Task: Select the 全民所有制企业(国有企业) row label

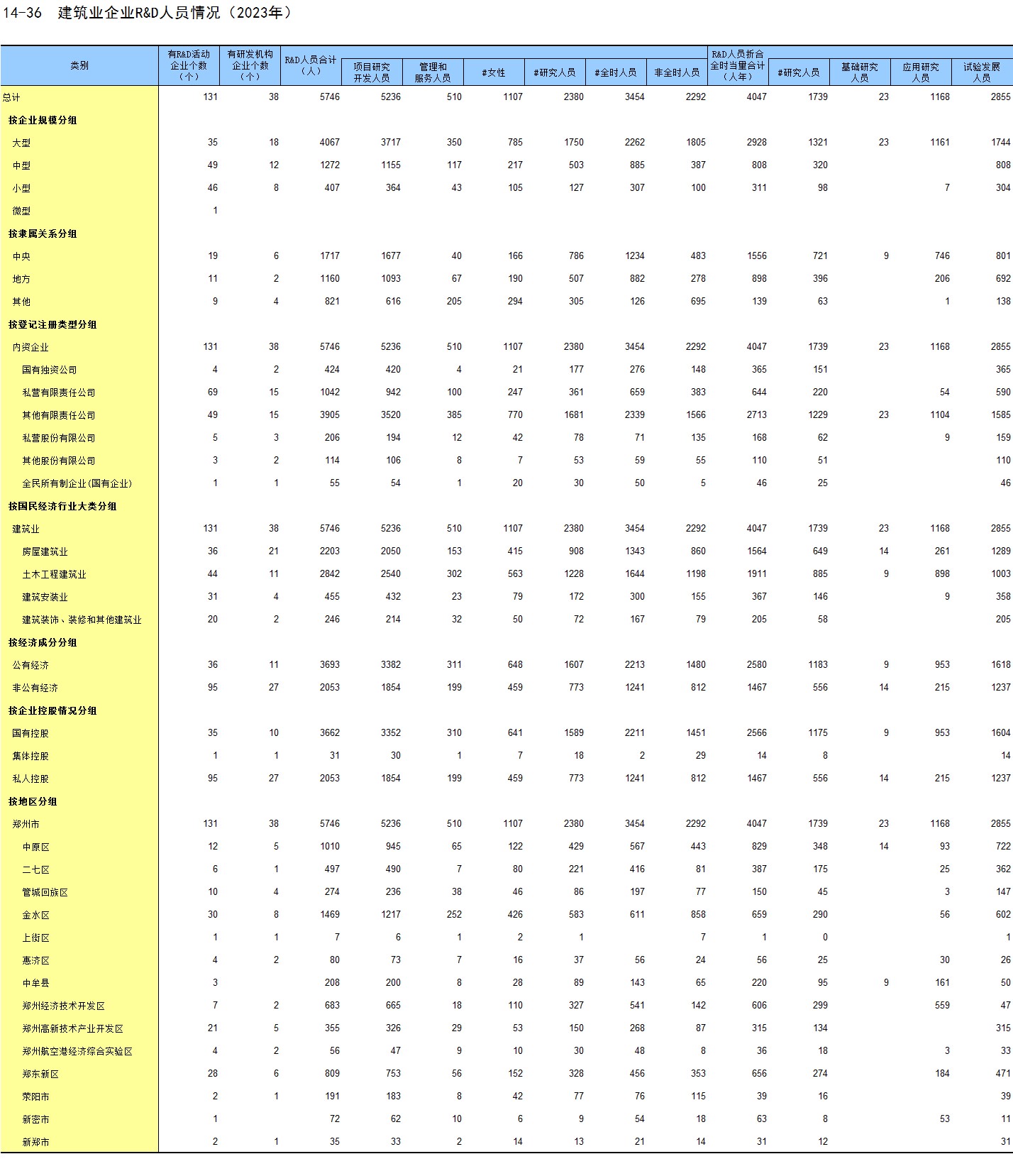Action: (77, 483)
